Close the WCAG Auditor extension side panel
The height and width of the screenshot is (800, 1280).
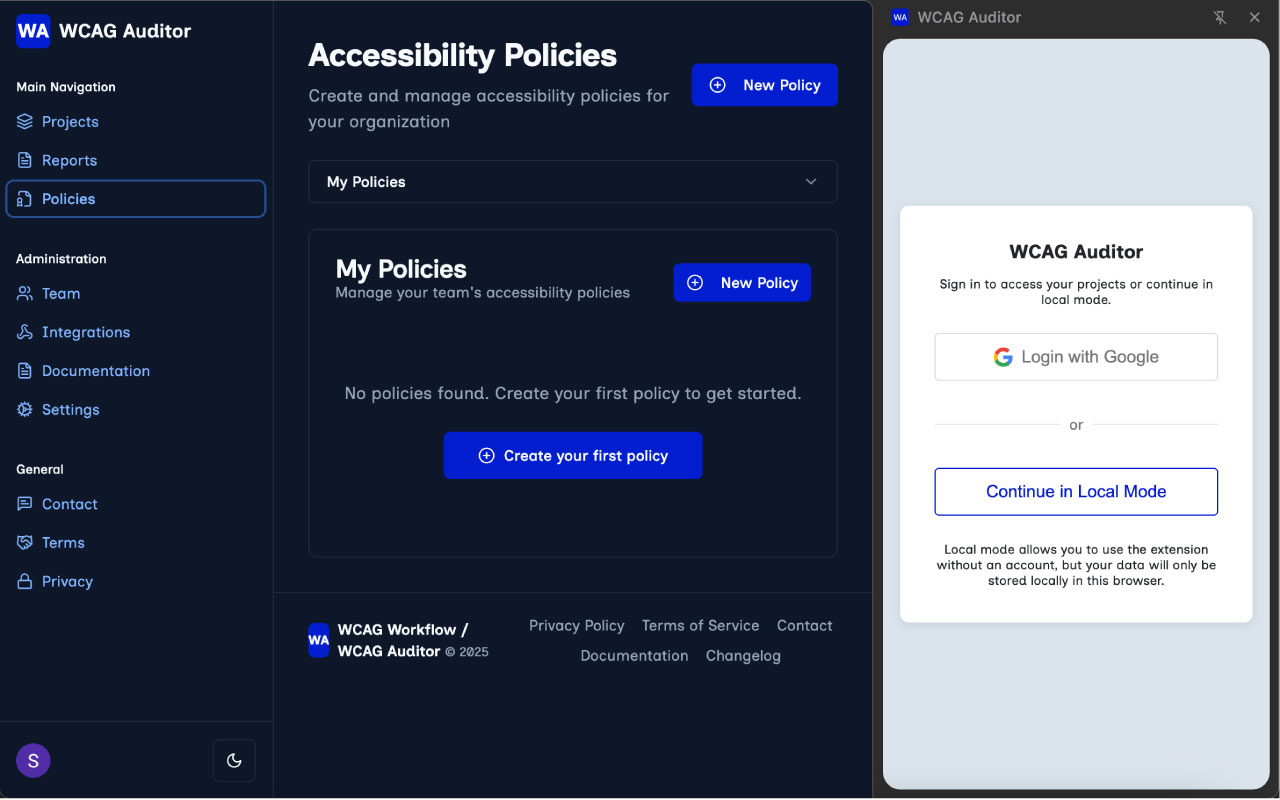click(x=1255, y=17)
